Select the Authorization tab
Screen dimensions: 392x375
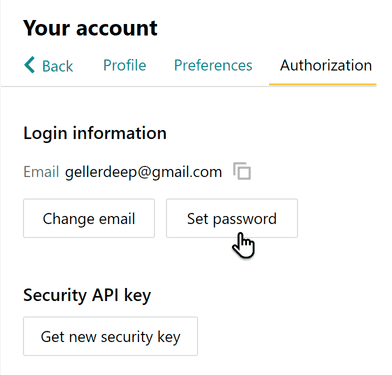326,65
